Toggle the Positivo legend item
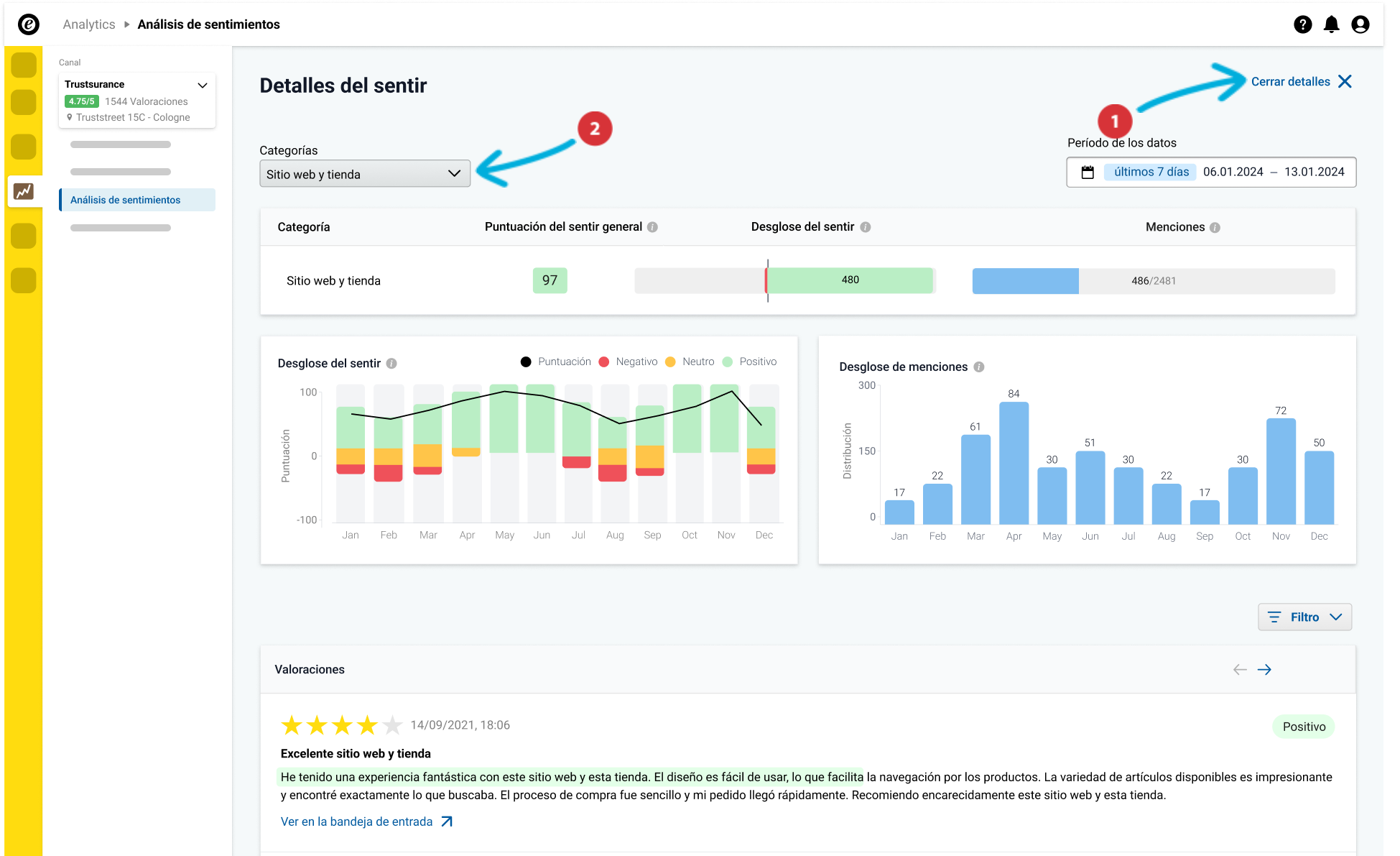Screen dimensions: 1400x856 749,362
